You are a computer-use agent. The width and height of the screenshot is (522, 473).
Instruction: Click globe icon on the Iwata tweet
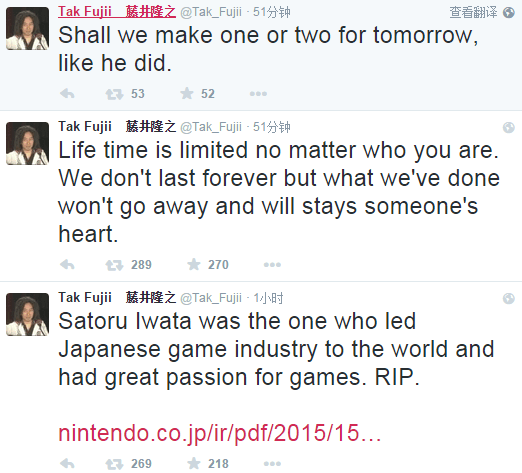509,298
